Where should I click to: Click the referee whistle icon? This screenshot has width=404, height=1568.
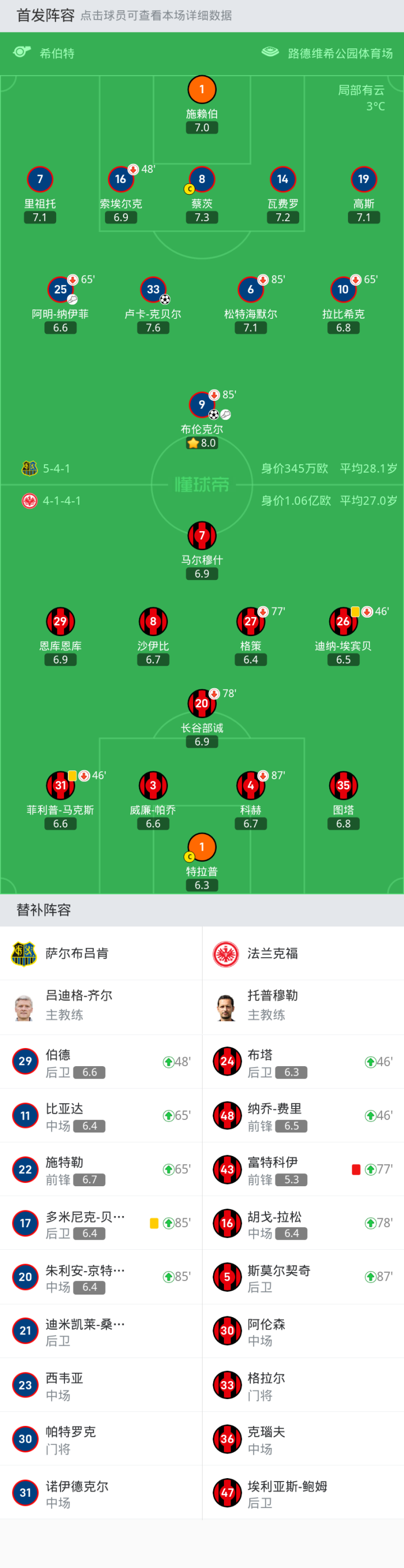22,52
